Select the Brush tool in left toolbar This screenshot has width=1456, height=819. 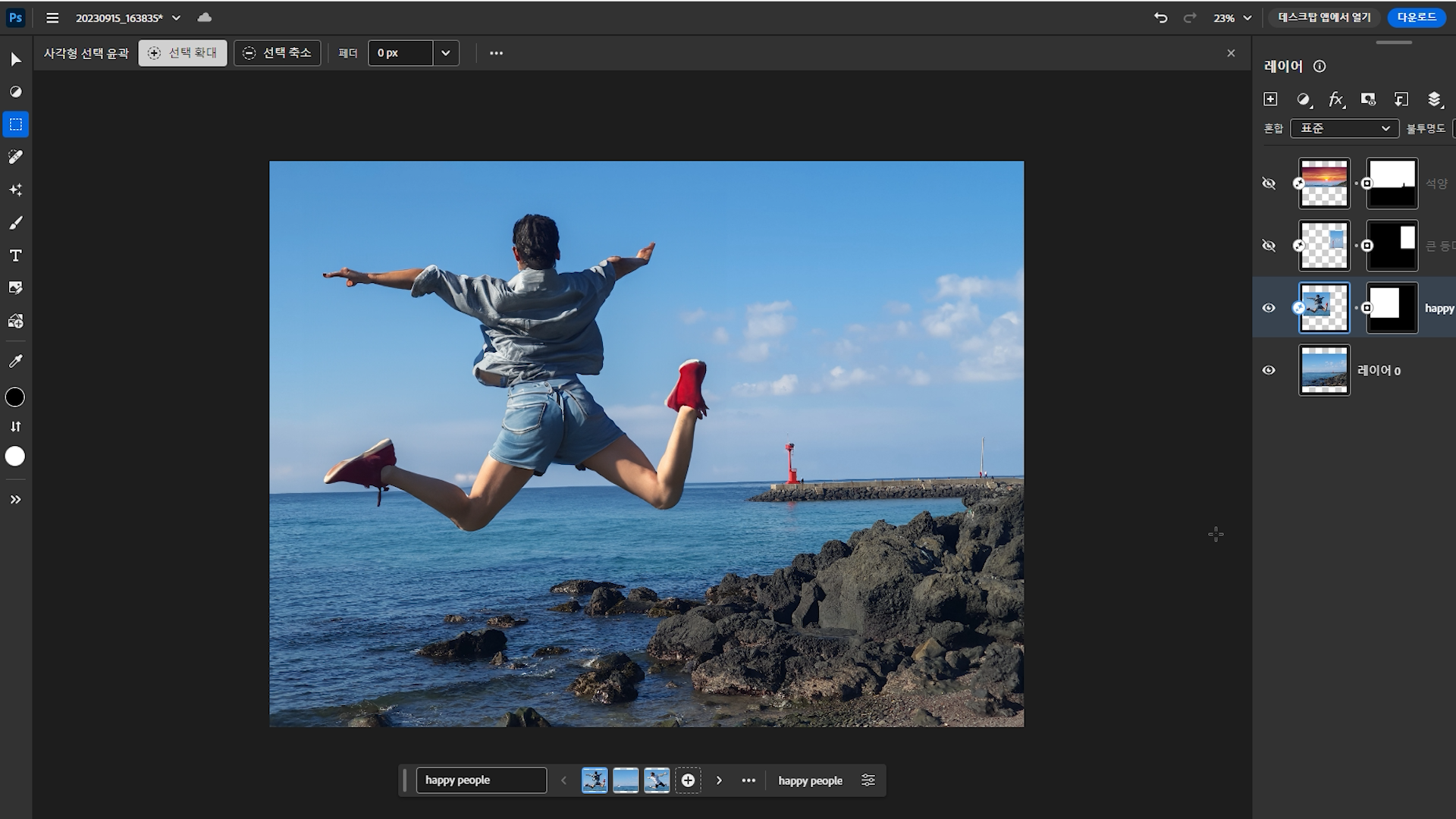coord(15,223)
